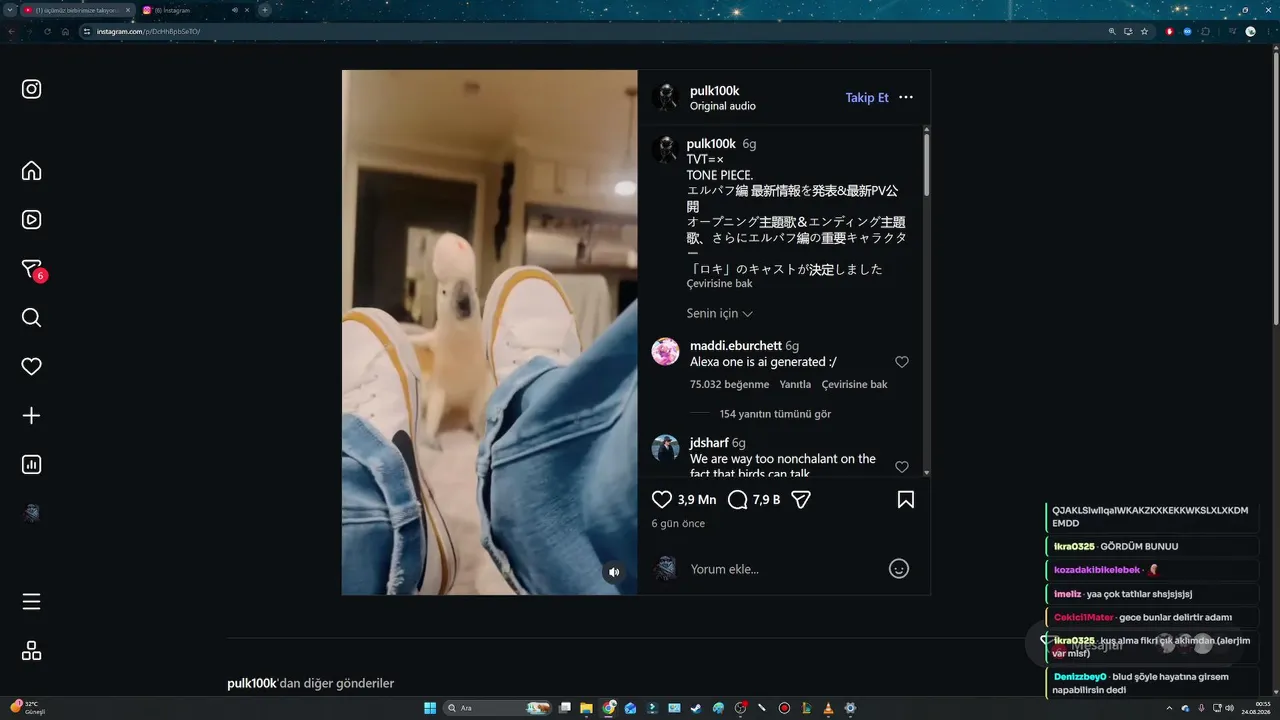The image size is (1280, 720).
Task: Open File Explorer from the taskbar
Action: click(x=587, y=708)
